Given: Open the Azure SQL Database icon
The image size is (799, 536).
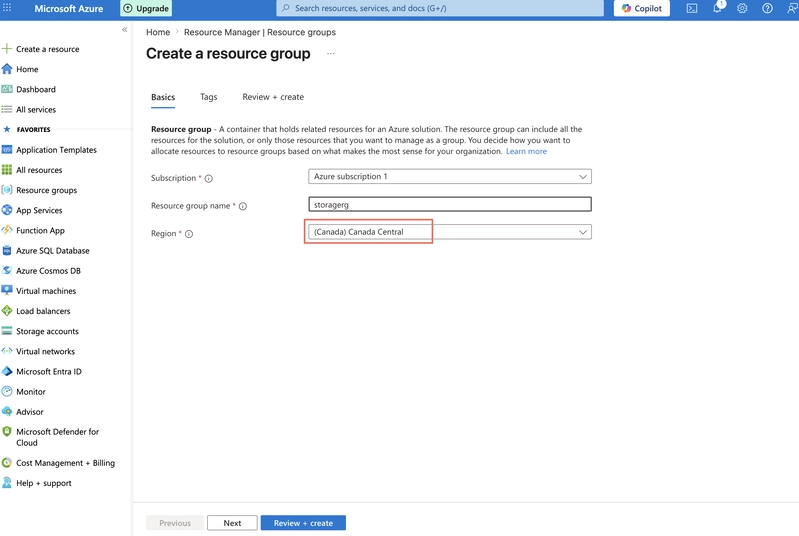Looking at the screenshot, I should [7, 250].
